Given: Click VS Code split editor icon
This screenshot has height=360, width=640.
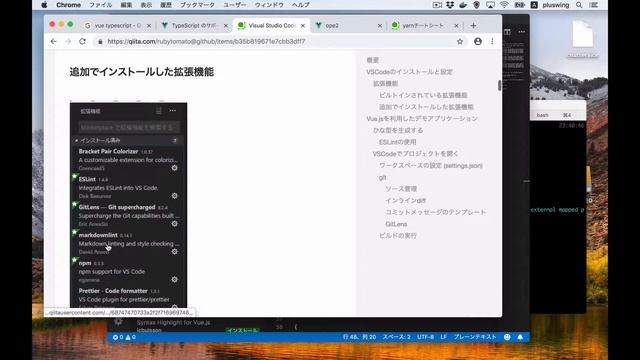Looking at the screenshot, I should pyautogui.click(x=507, y=32).
